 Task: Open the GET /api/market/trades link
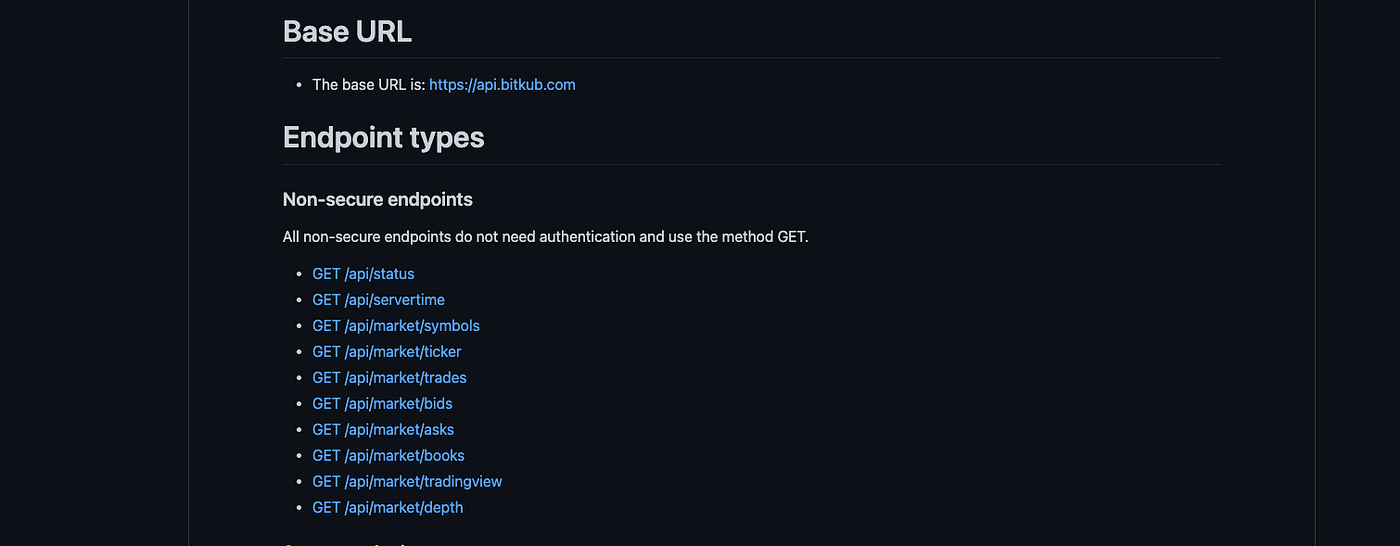pos(389,378)
